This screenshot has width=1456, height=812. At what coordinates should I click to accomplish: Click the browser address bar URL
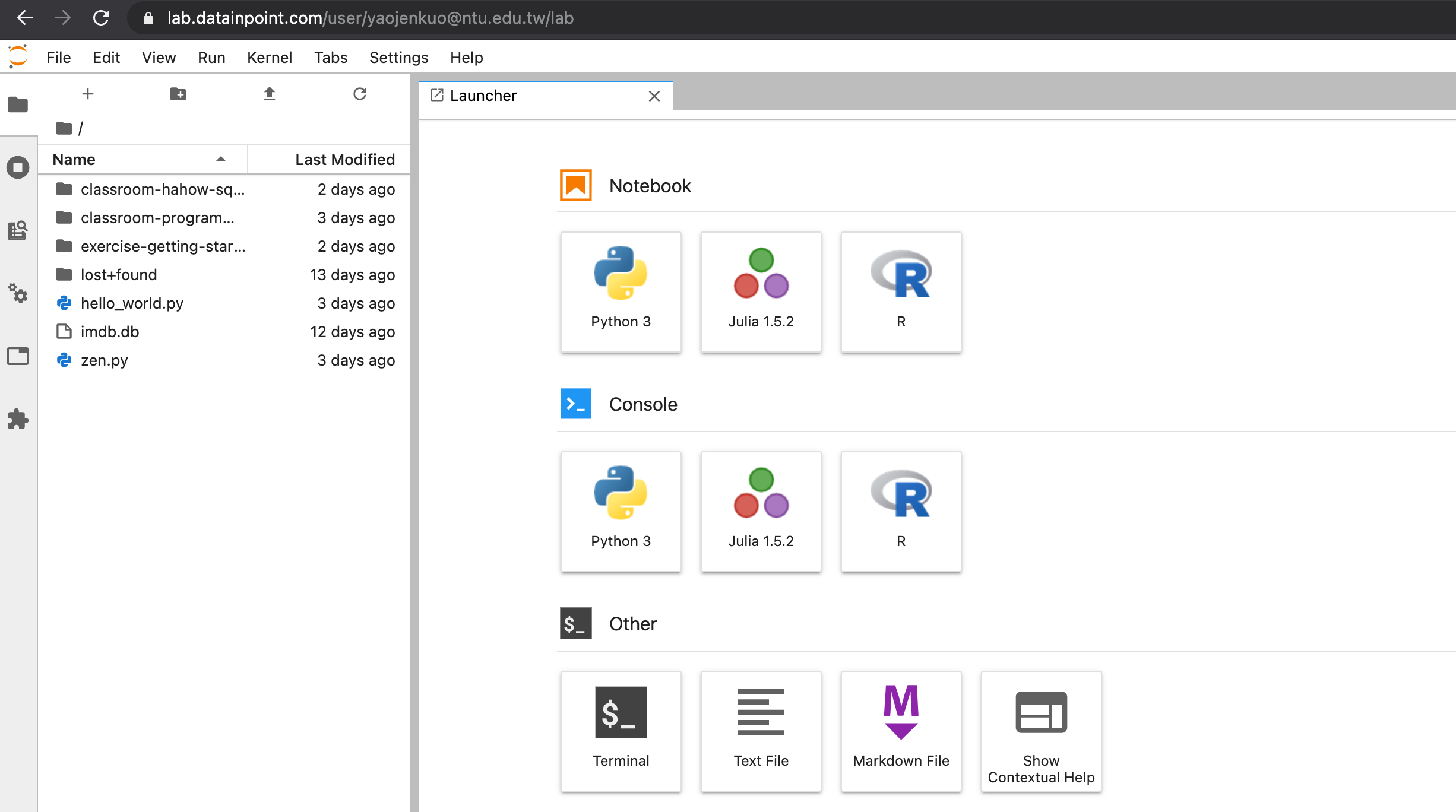pos(370,18)
